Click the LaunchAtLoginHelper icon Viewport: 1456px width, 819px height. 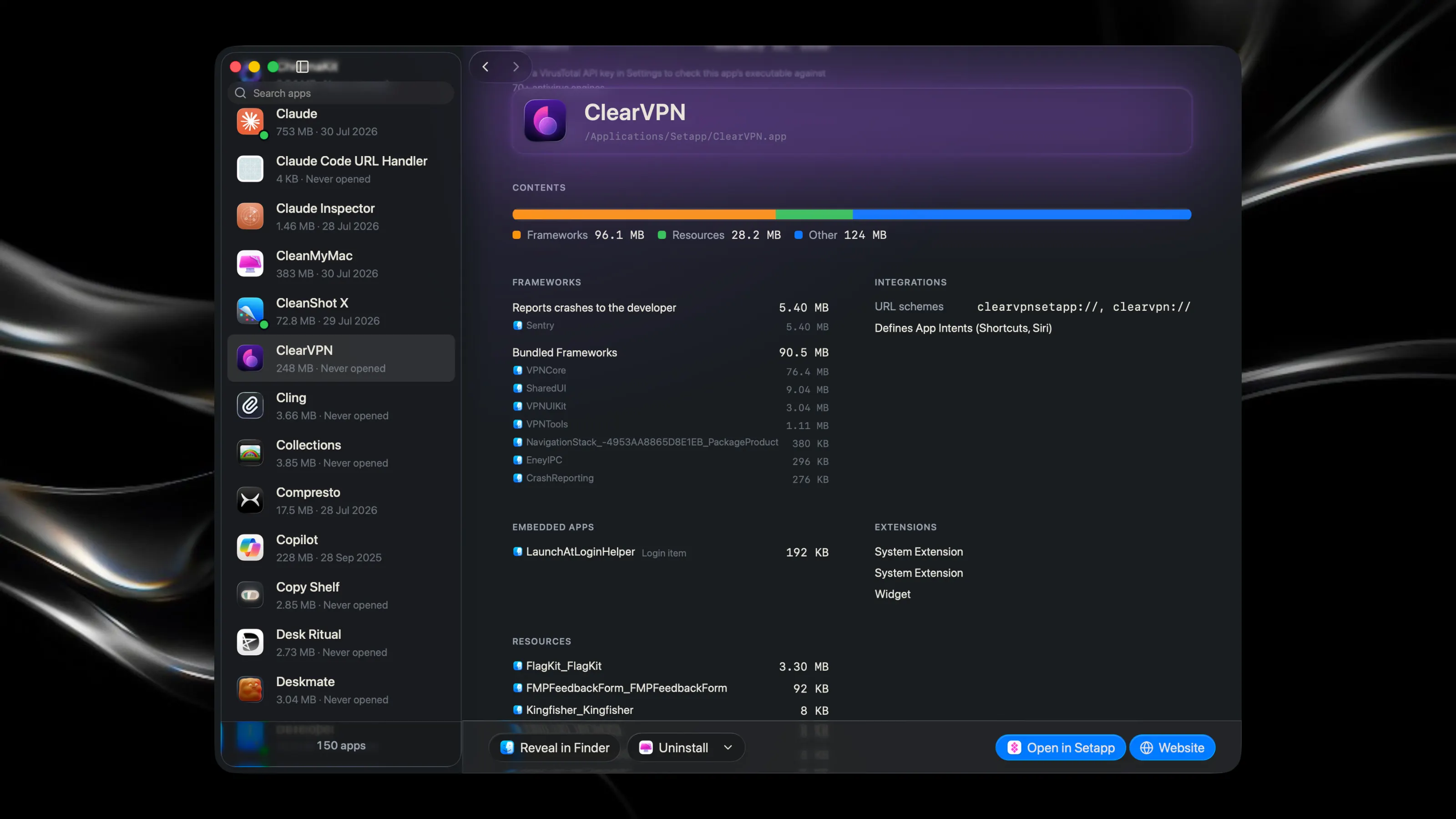click(x=517, y=551)
